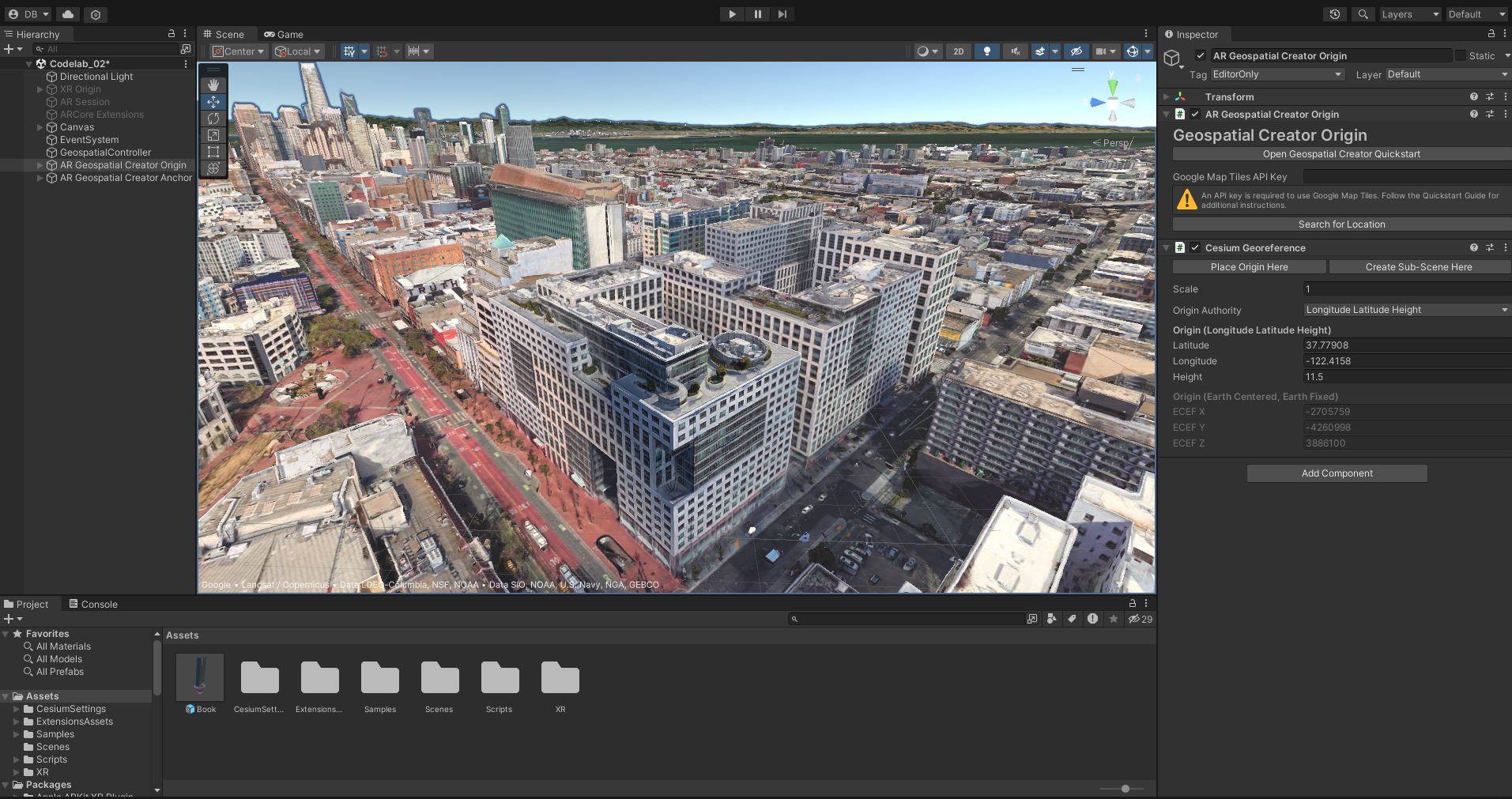Open the Origin Authority dropdown
Screen dimensions: 1512x799
click(x=1406, y=310)
